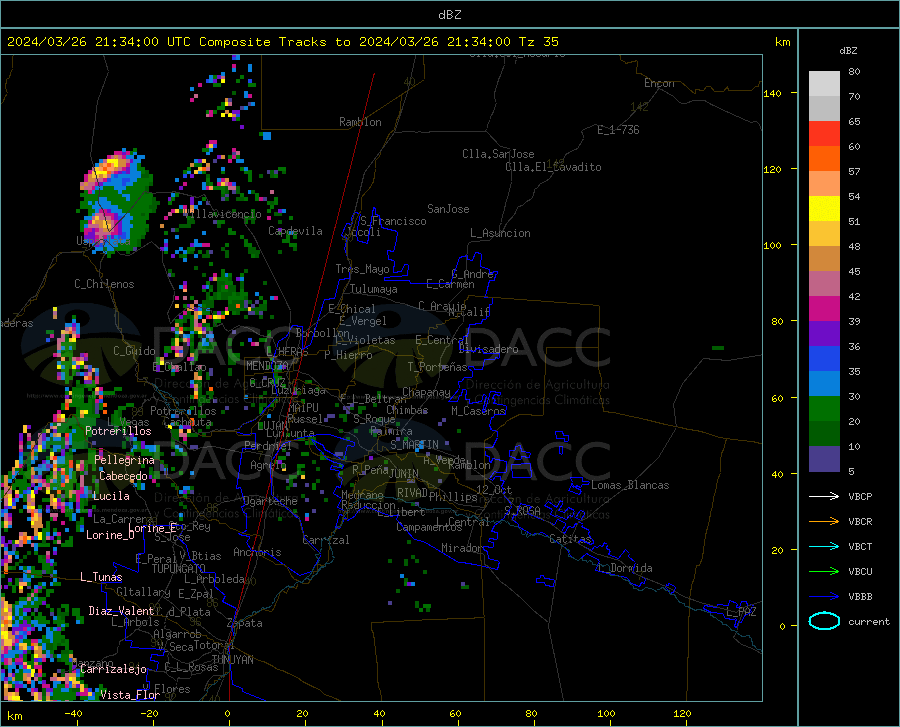Click the 'L_PAZ' label on the map
Viewport: 900px width, 727px height.
[x=741, y=612]
